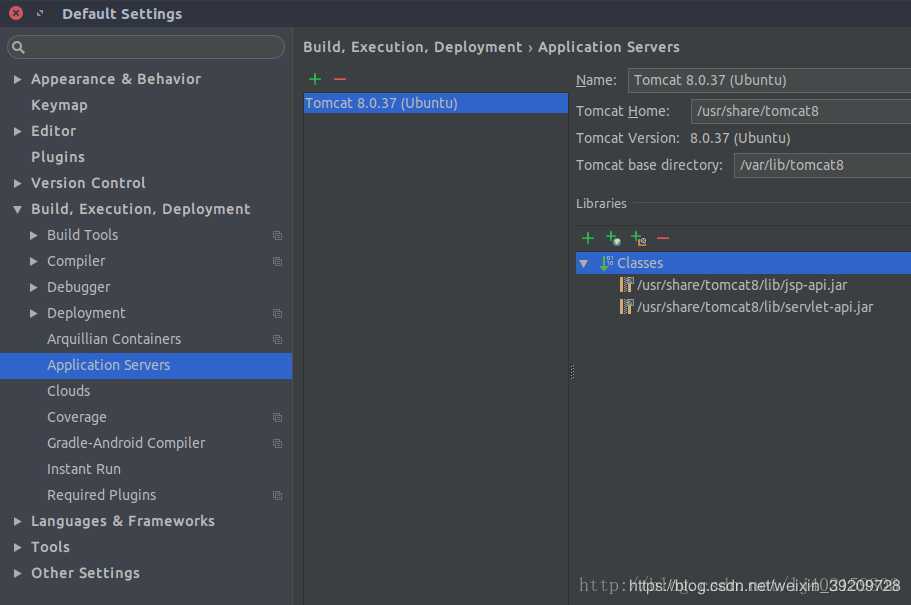This screenshot has width=911, height=605.
Task: Expand the Build Tools node arrow
Action: [34, 235]
